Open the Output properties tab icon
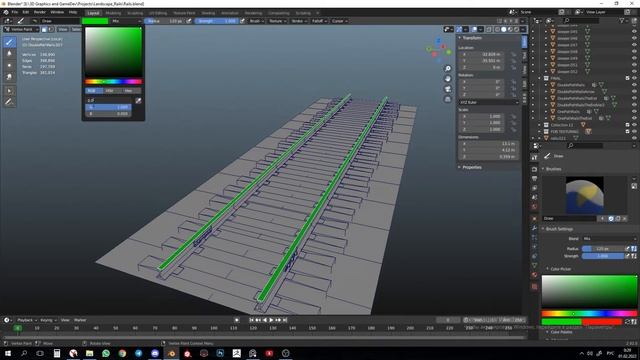This screenshot has height=360, width=640. 534,178
